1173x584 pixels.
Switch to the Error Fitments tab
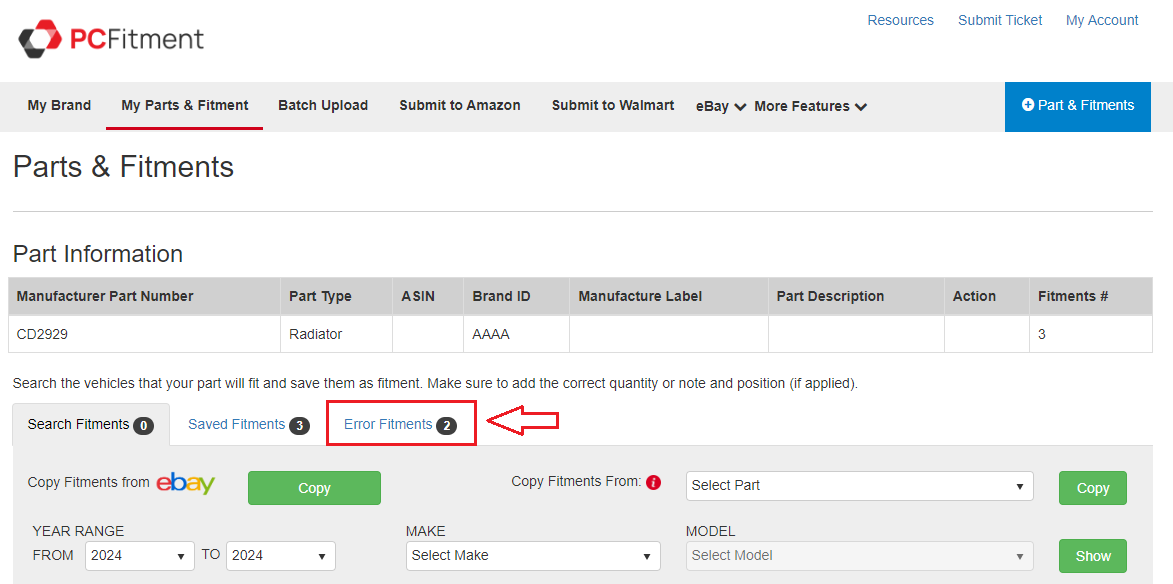399,425
